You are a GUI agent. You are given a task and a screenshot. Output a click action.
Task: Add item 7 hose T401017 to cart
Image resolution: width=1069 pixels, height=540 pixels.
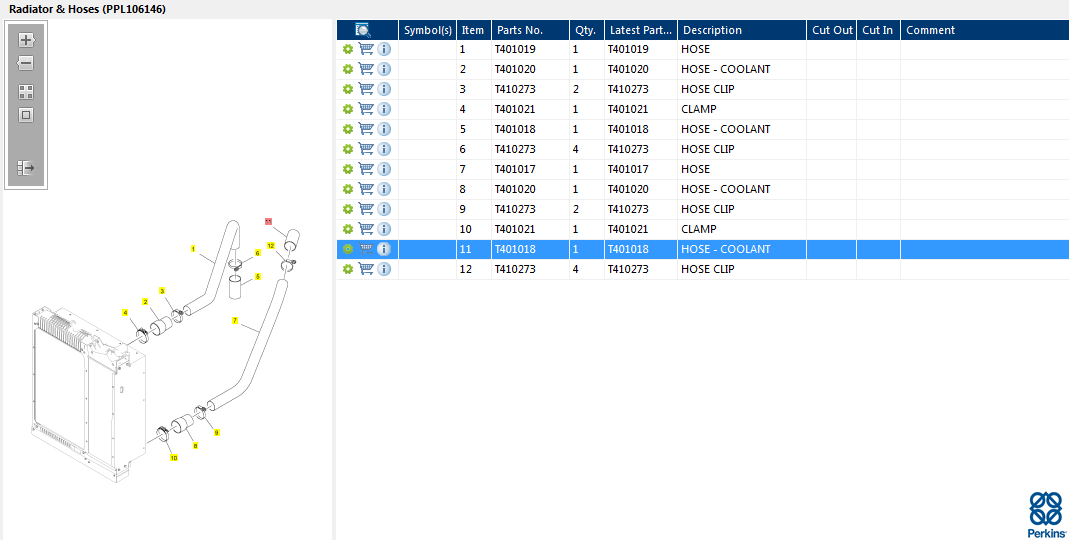pyautogui.click(x=366, y=169)
